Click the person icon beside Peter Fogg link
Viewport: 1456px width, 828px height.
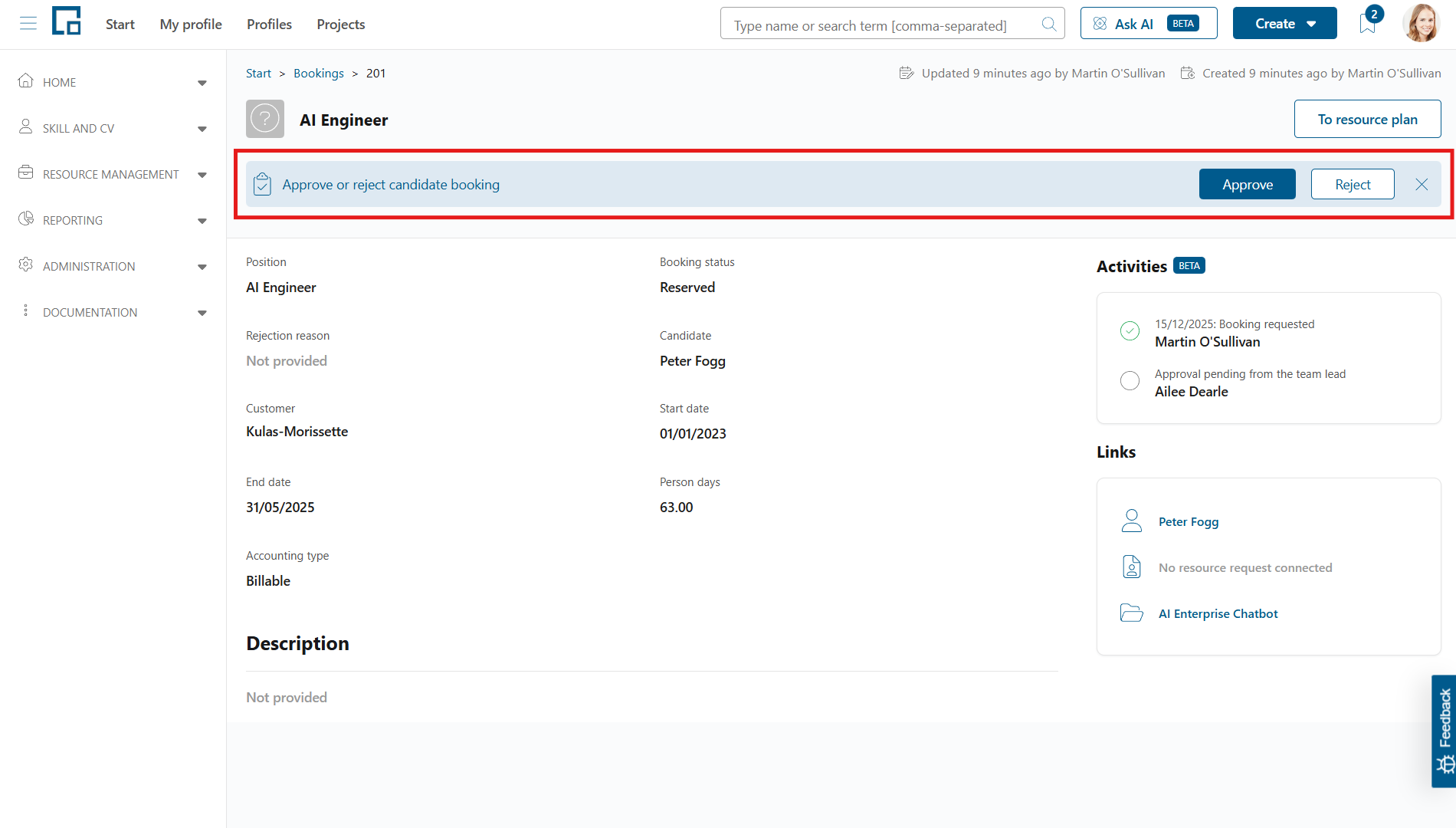point(1132,521)
